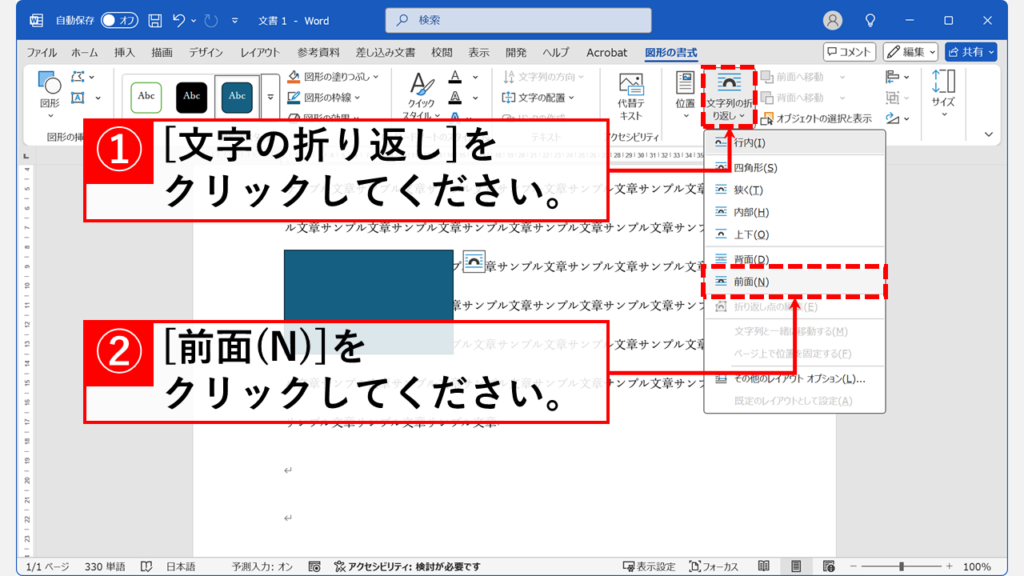Open Selection Pane (オブジェクトの選択と表示)

[816, 118]
